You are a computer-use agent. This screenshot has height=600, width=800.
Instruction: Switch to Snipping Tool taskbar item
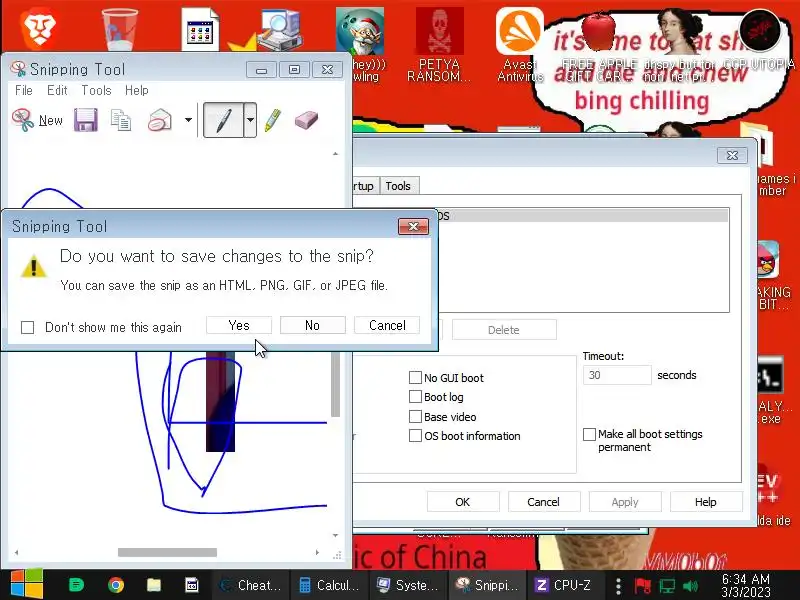point(486,585)
